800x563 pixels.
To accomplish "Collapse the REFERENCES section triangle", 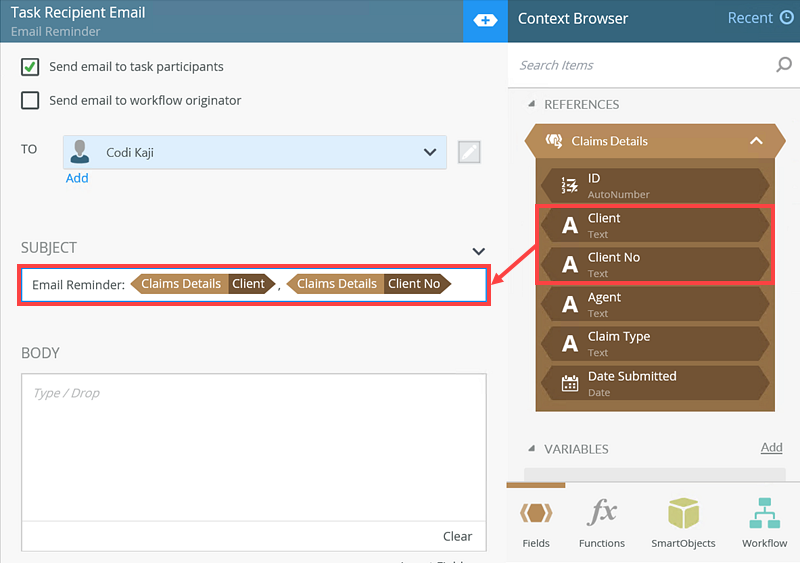I will click(532, 104).
